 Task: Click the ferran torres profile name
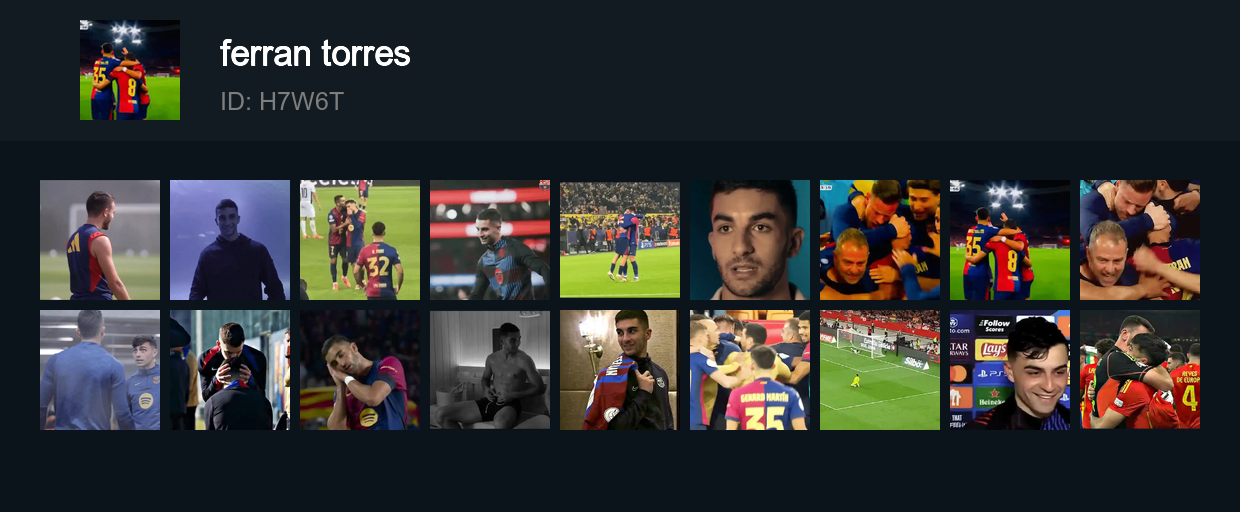(315, 53)
